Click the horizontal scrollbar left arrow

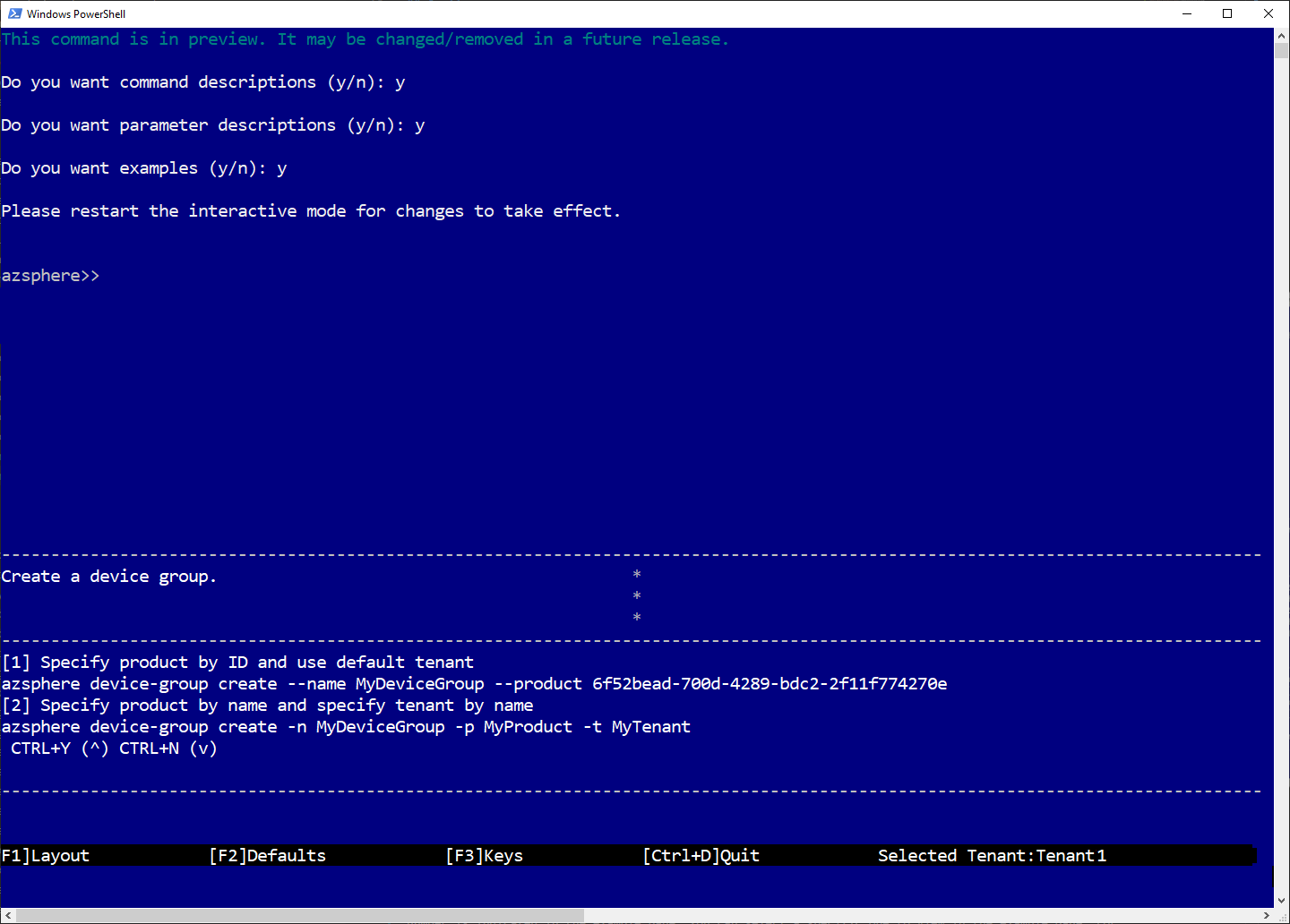coord(6,916)
